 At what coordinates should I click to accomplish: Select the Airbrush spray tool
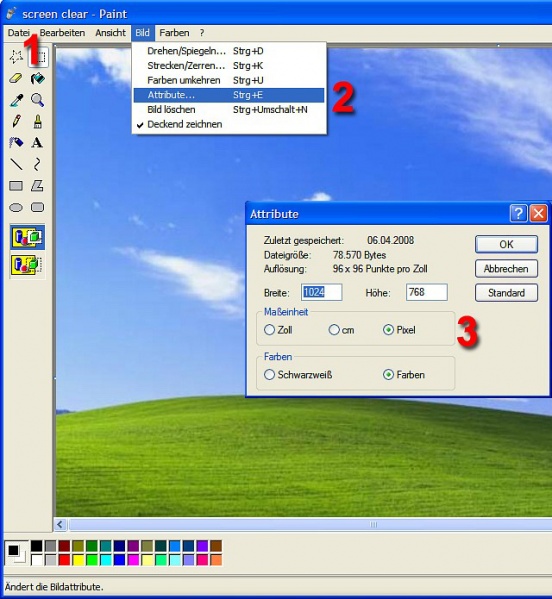[x=16, y=143]
